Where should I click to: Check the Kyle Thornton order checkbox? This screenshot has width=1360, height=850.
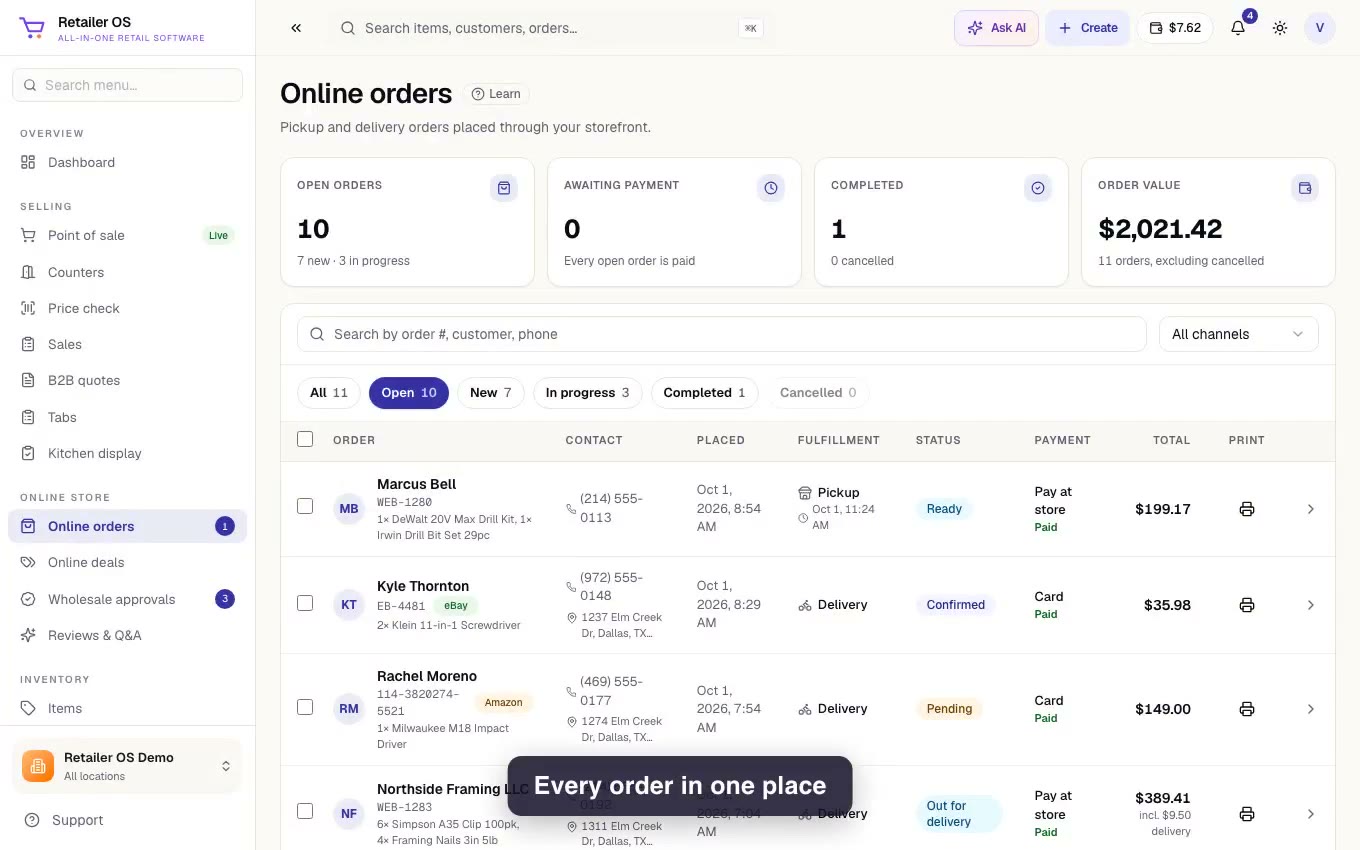pos(305,603)
